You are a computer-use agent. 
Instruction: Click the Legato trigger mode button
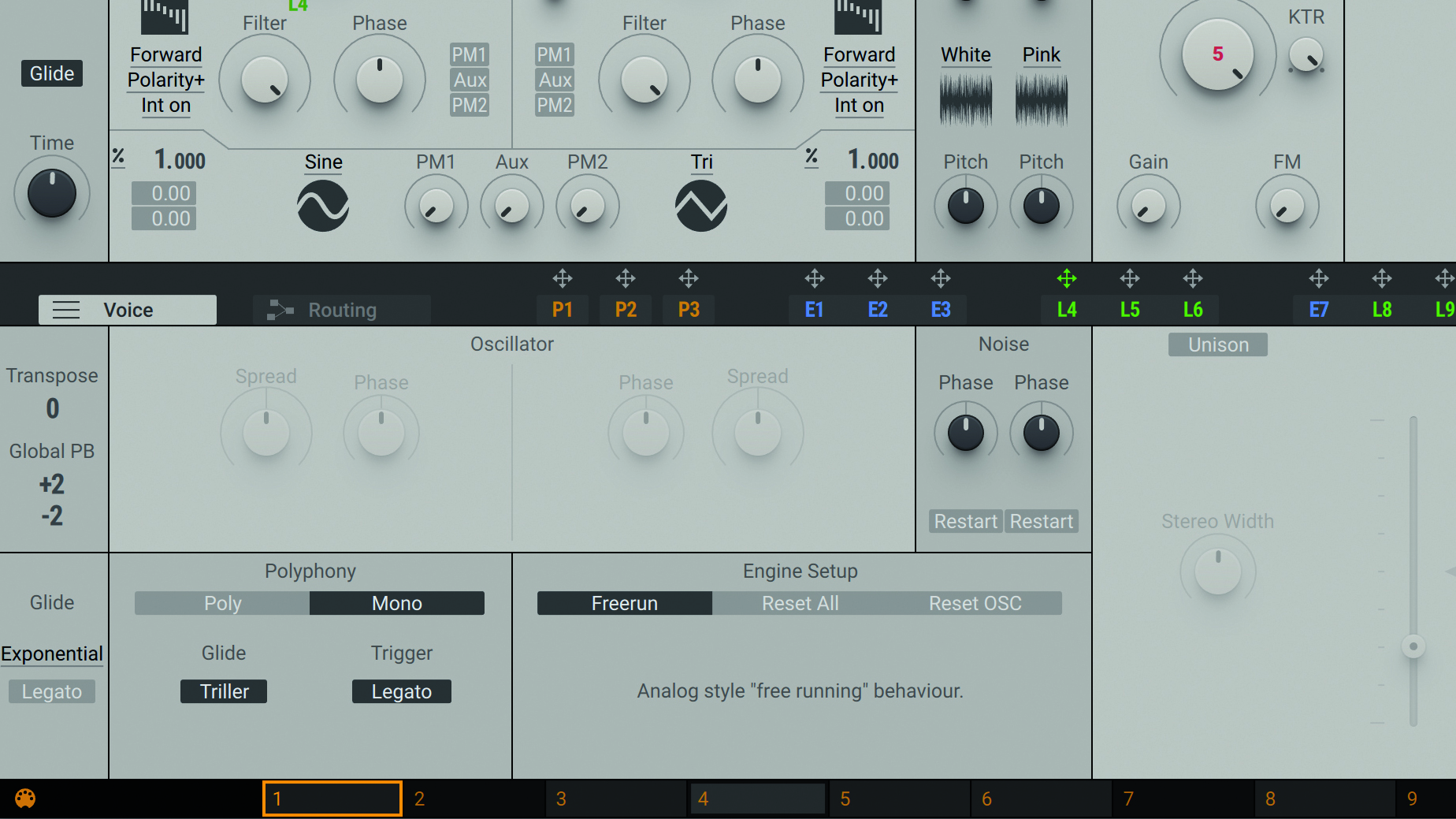(x=402, y=691)
